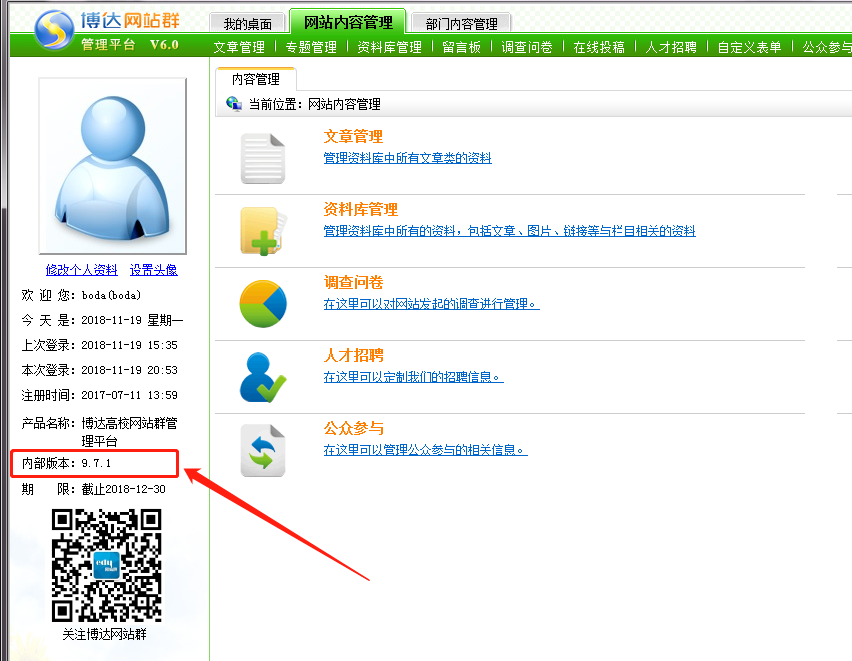
Task: Open 留言板 in the green menu bar
Action: coord(461,47)
